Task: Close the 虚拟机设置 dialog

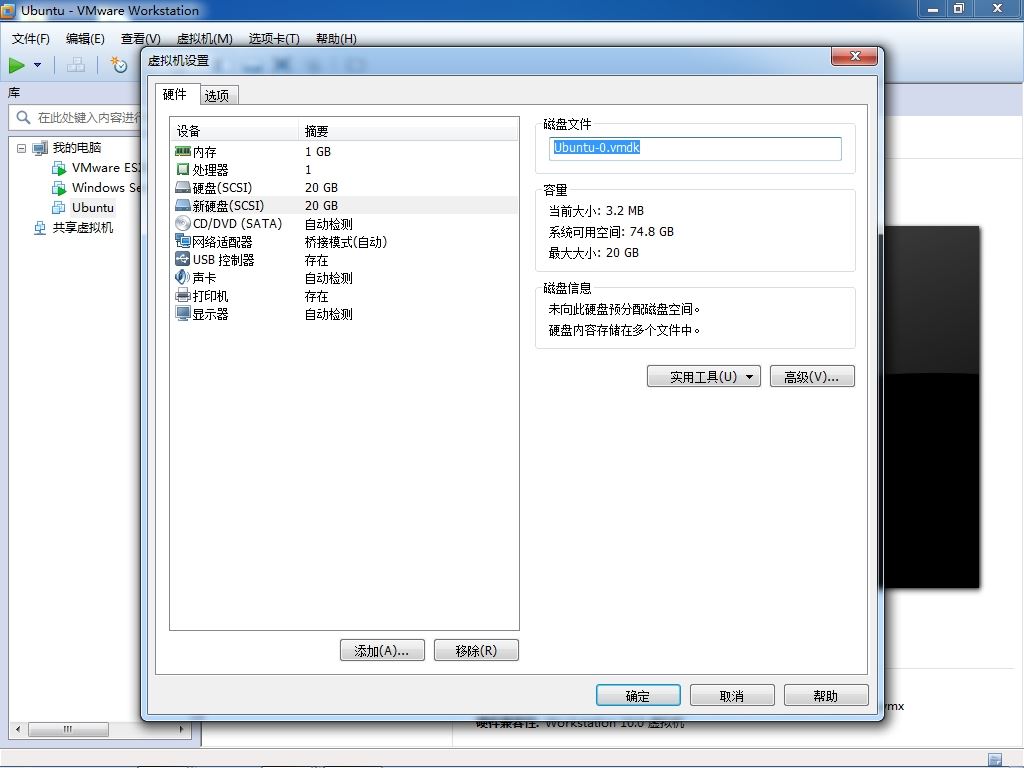Action: (854, 56)
